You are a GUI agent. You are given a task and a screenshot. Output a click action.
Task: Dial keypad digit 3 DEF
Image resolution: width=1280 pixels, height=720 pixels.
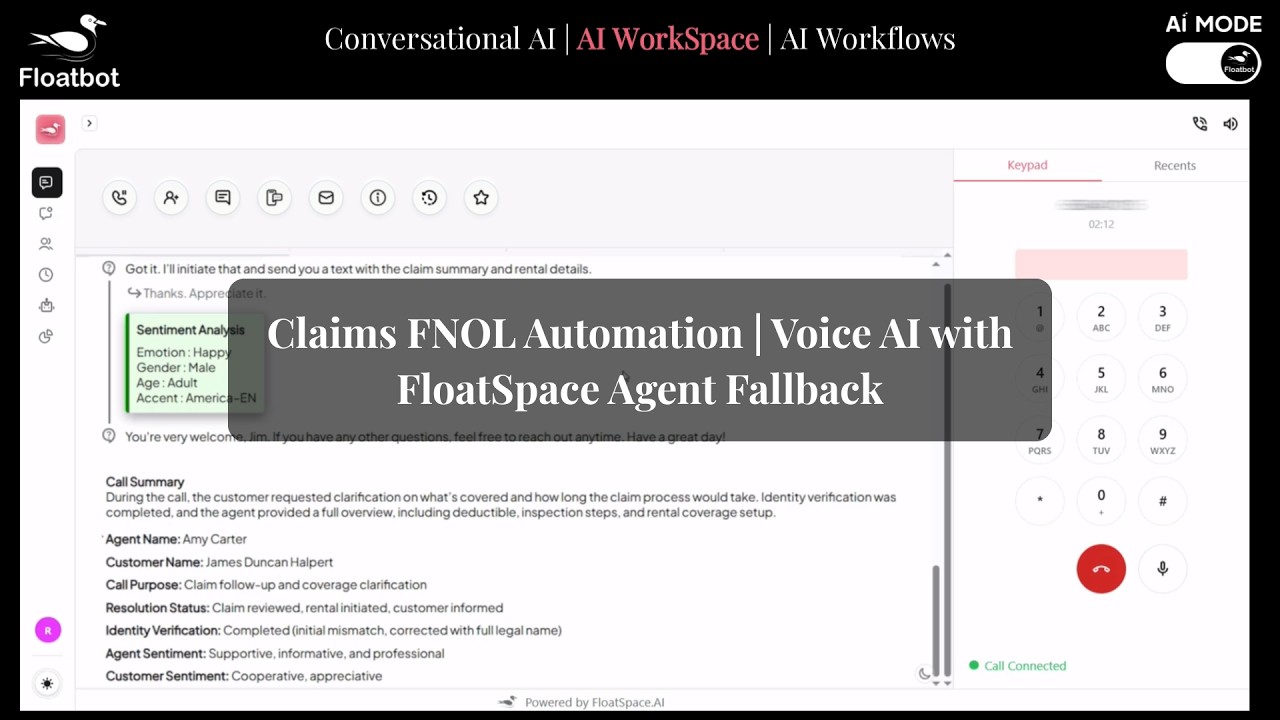pyautogui.click(x=1162, y=317)
